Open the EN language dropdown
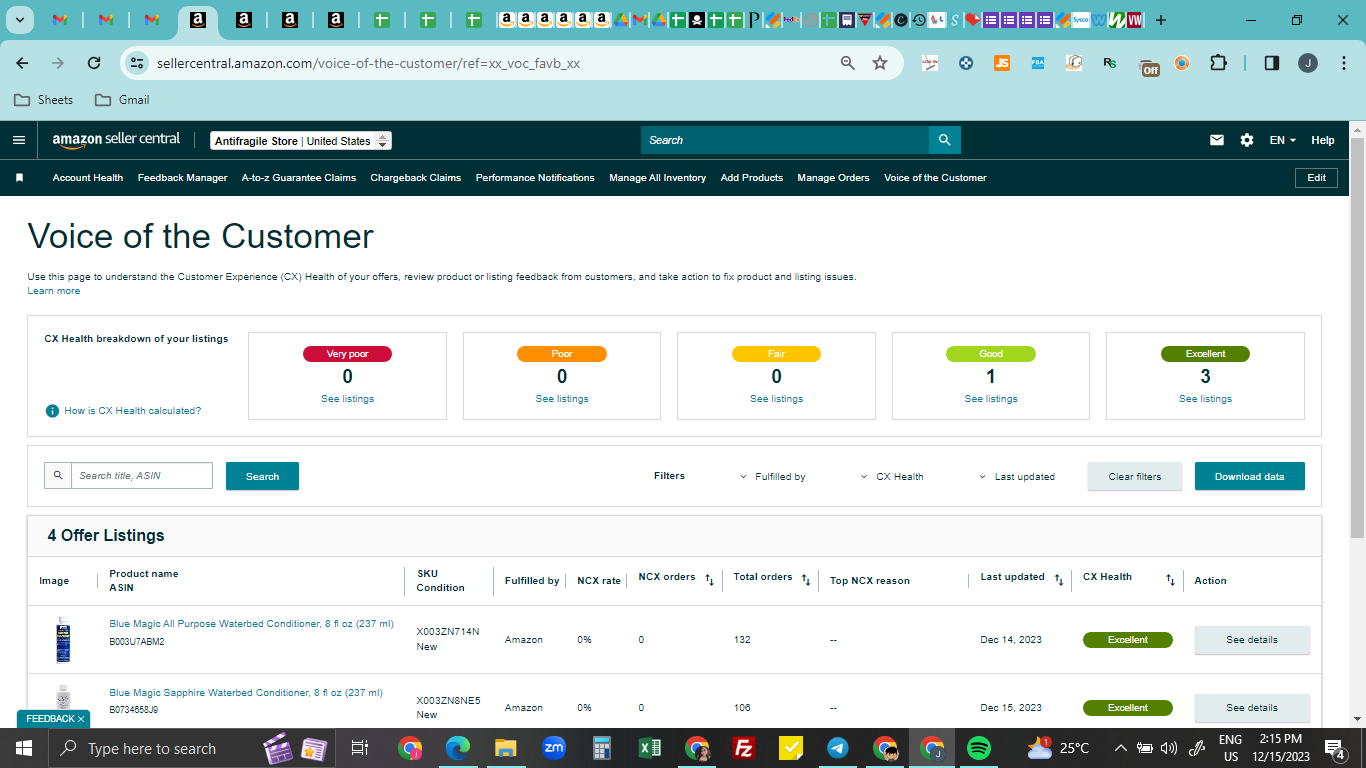The width and height of the screenshot is (1366, 768). (1283, 140)
